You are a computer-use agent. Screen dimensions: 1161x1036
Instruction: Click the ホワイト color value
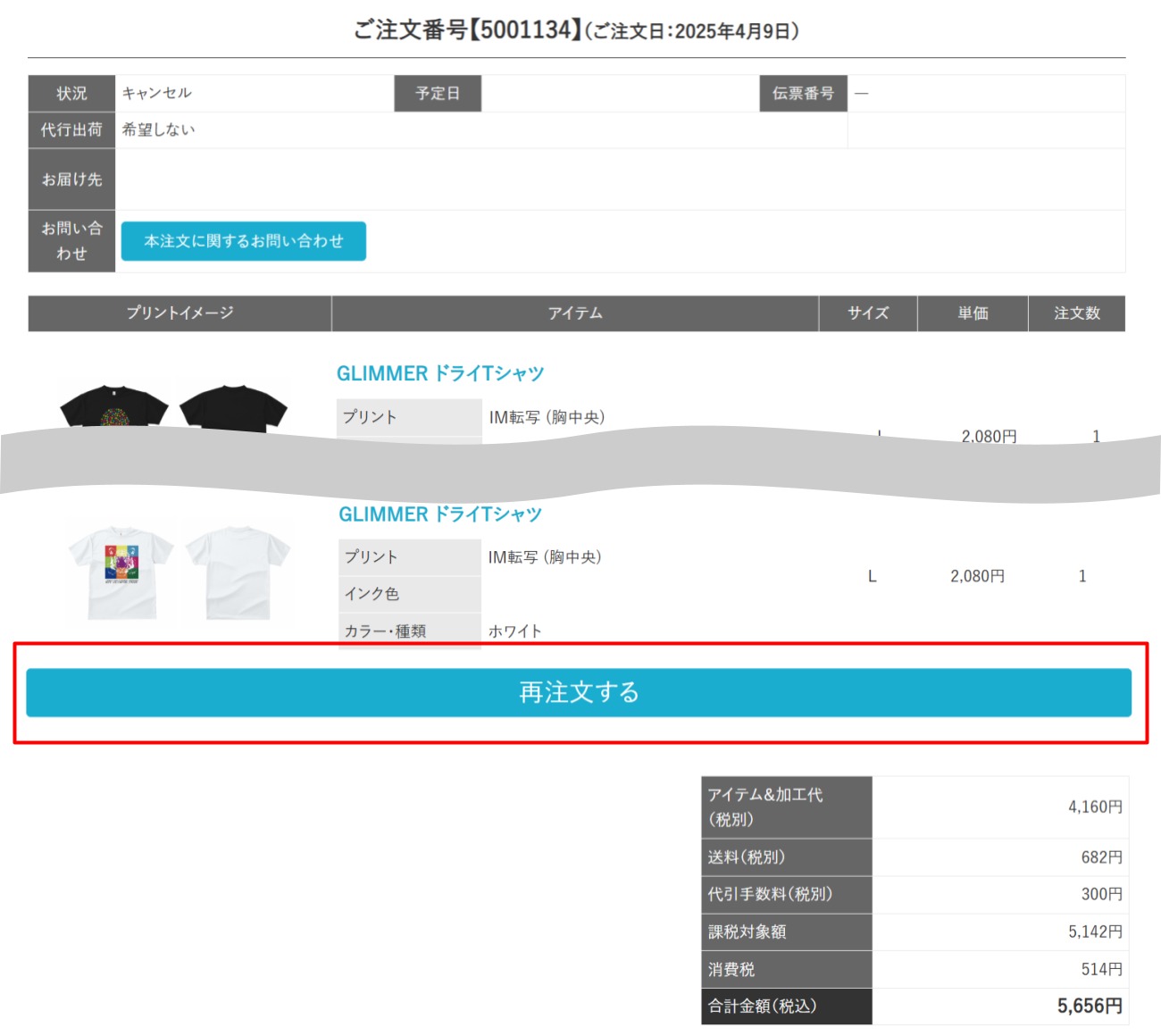click(515, 631)
